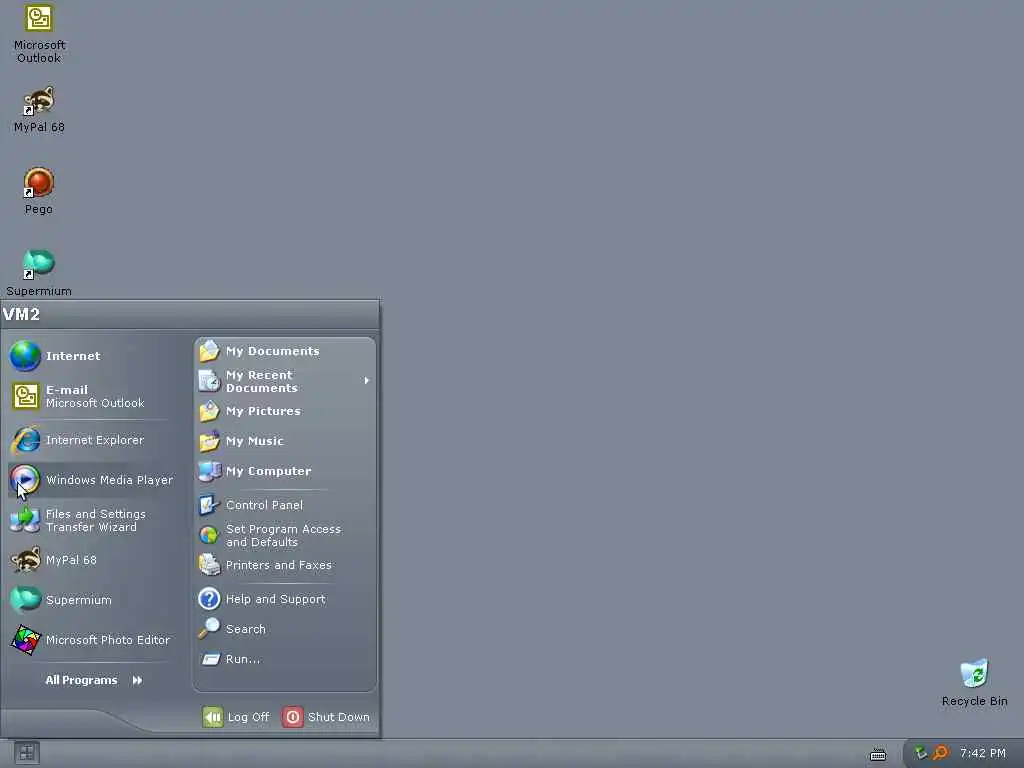Click the "Search" text in Start menu
1024x768 pixels.
point(246,629)
